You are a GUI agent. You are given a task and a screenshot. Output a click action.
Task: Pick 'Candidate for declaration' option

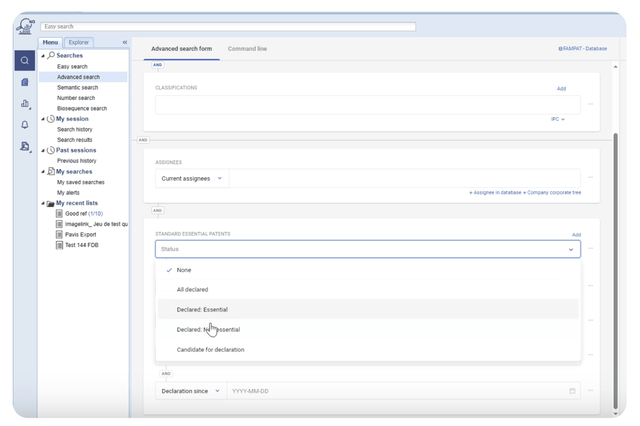click(x=210, y=350)
